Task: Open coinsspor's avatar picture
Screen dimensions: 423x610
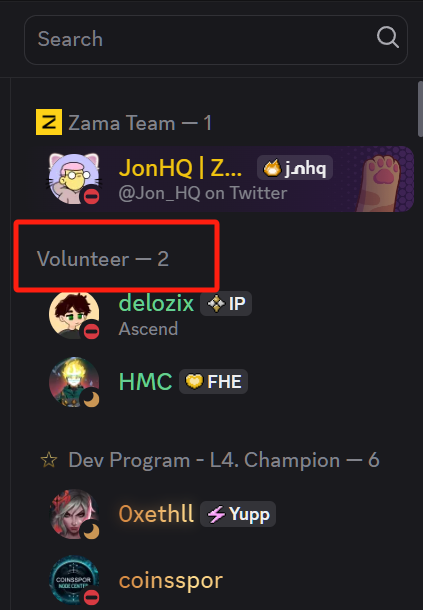Action: tap(74, 580)
